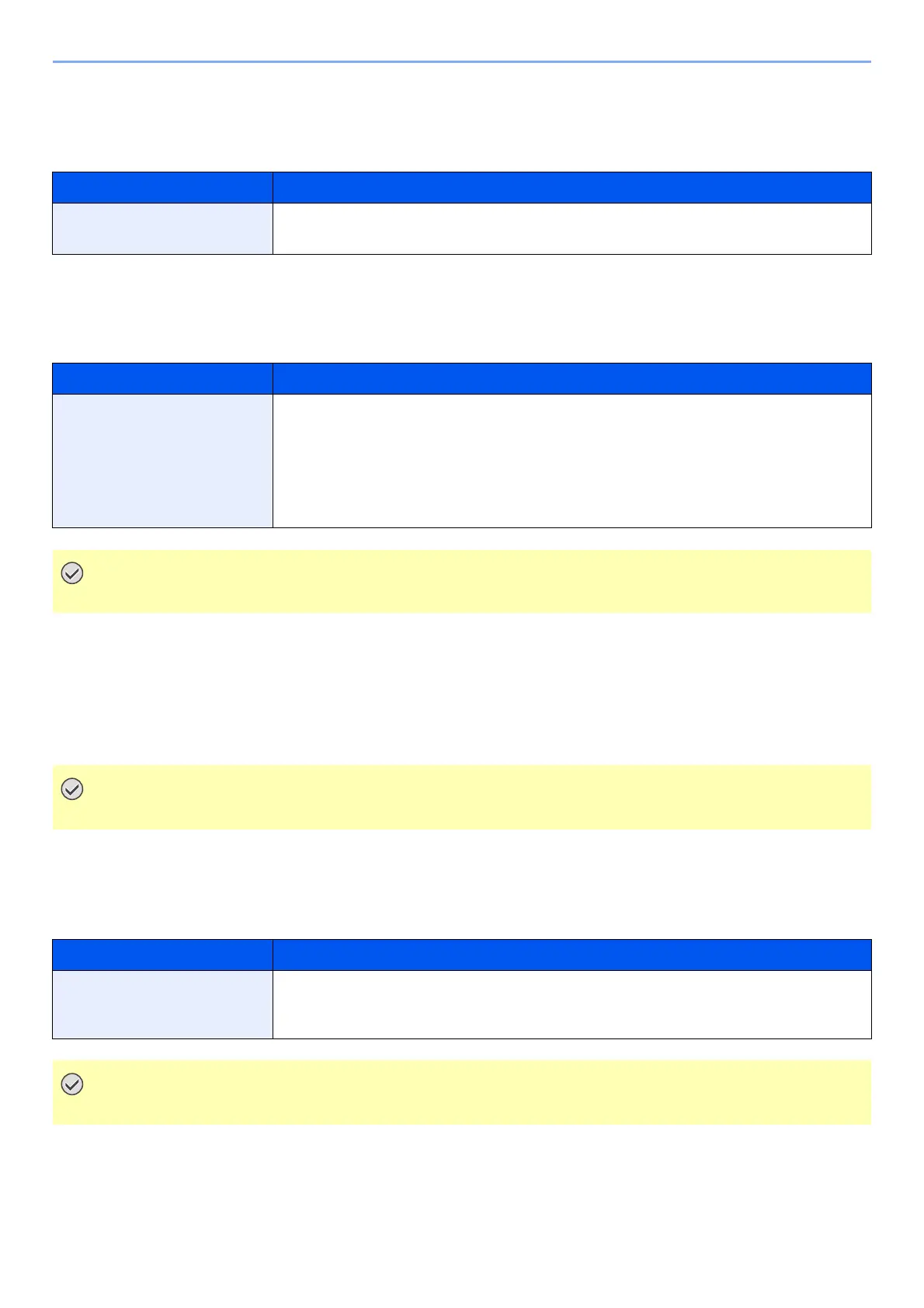This screenshot has width=924, height=1308.
Task: Click the wide blue header cell of the middle table
Action: coord(571,378)
